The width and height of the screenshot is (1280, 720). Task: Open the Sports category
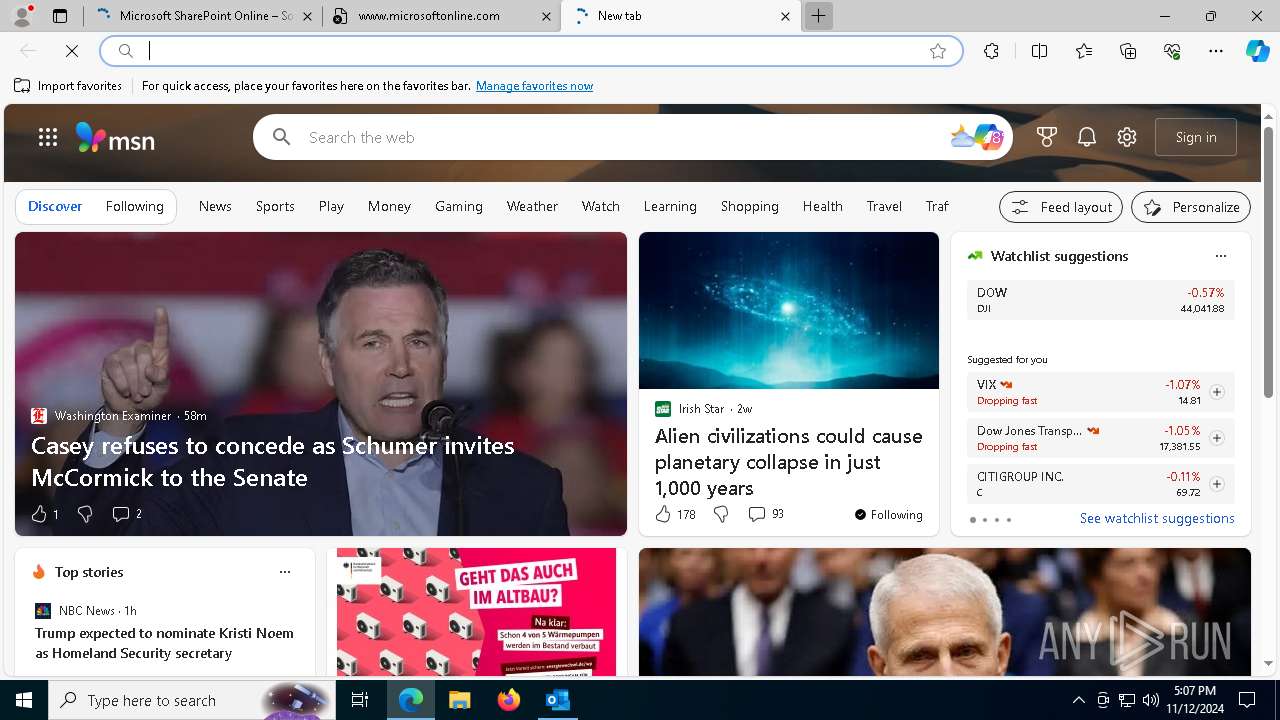tap(275, 206)
